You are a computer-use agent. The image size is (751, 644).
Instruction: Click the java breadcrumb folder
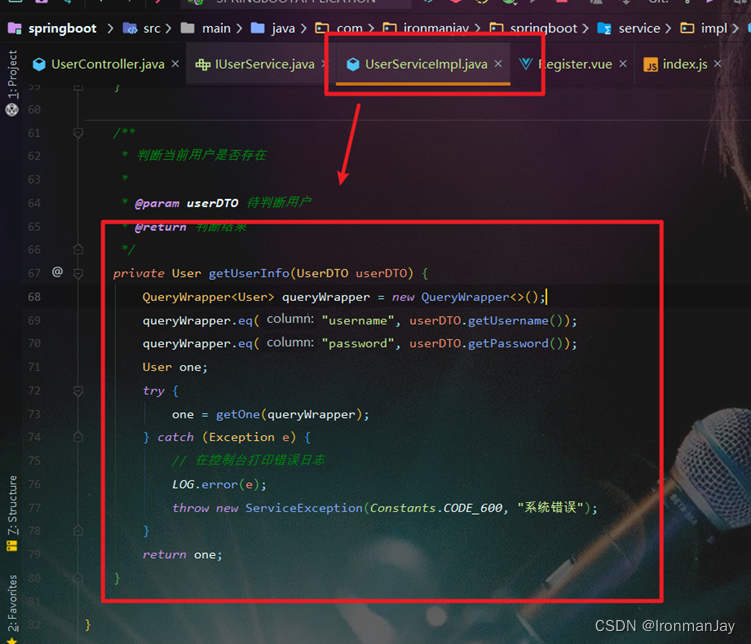point(283,29)
